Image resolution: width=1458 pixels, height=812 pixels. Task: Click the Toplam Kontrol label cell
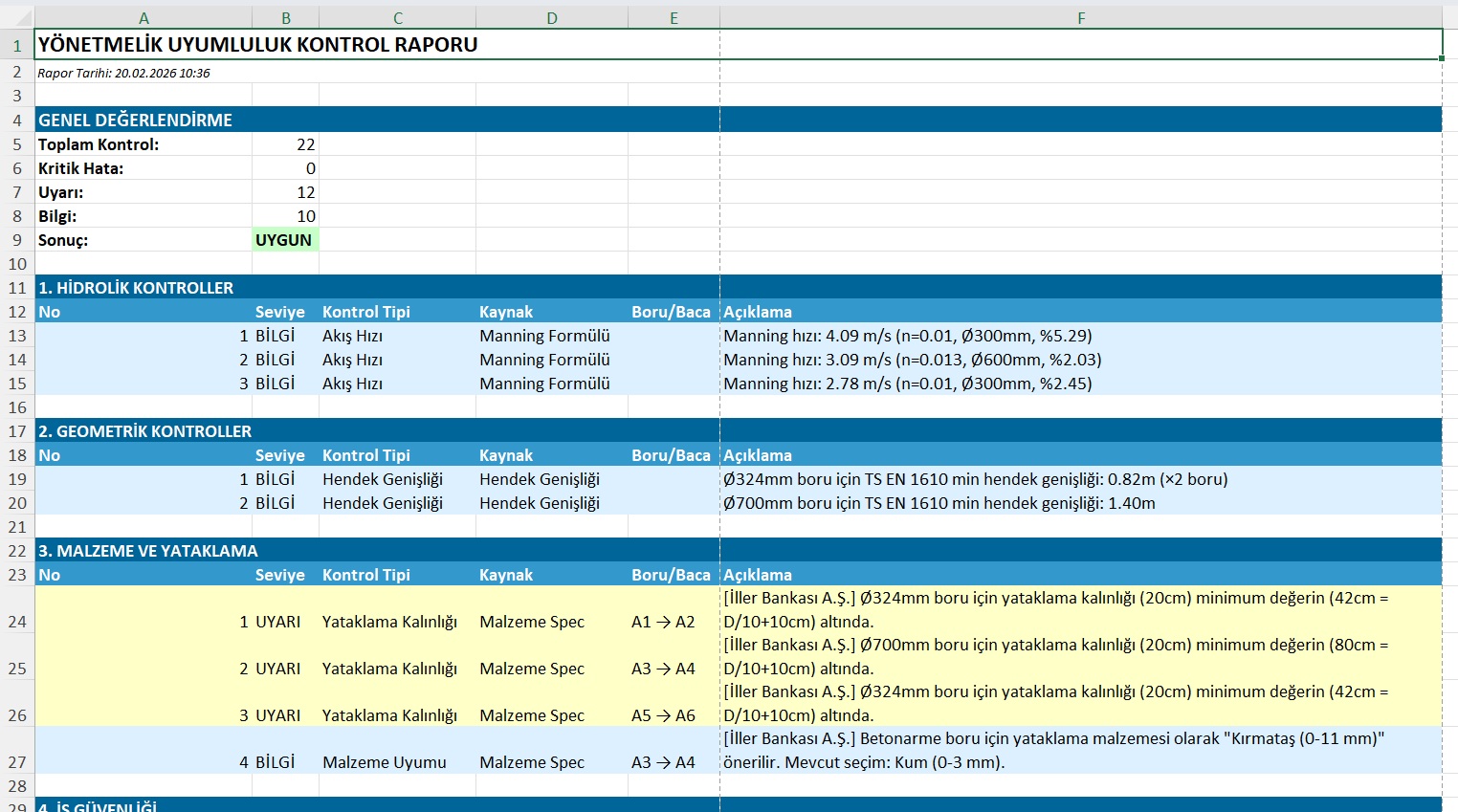click(x=144, y=144)
